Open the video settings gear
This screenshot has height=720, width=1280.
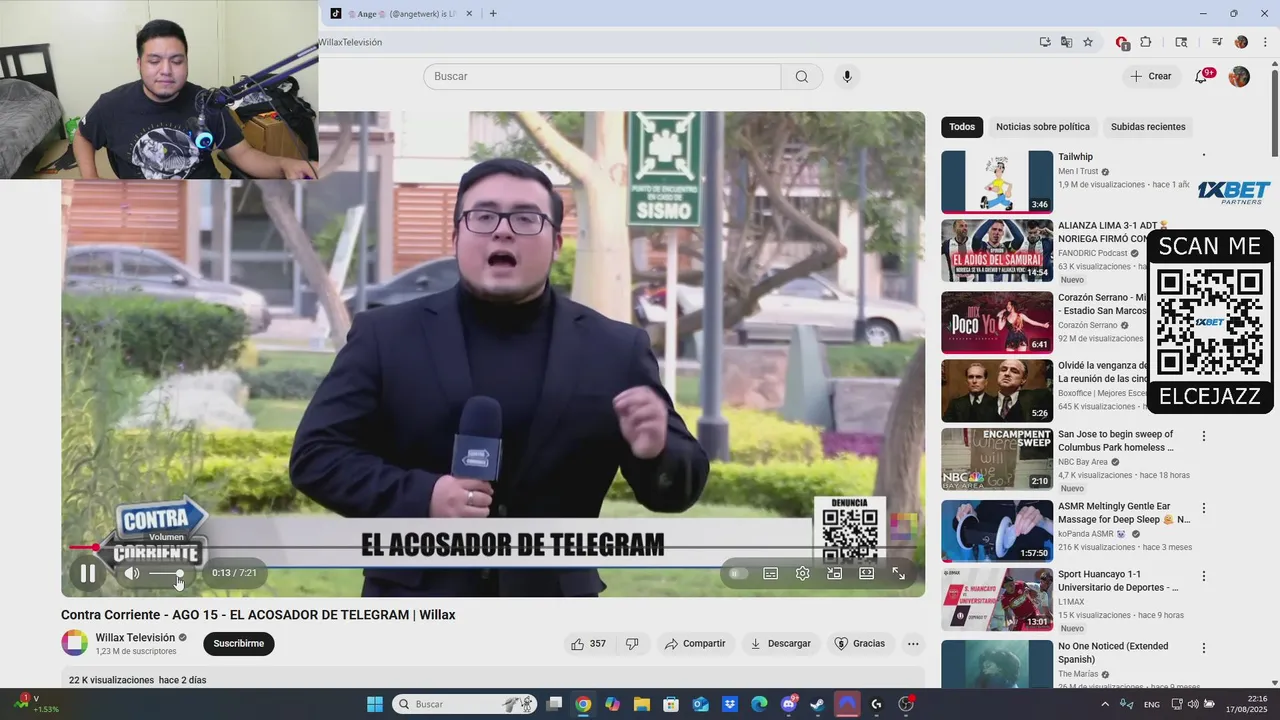(802, 574)
